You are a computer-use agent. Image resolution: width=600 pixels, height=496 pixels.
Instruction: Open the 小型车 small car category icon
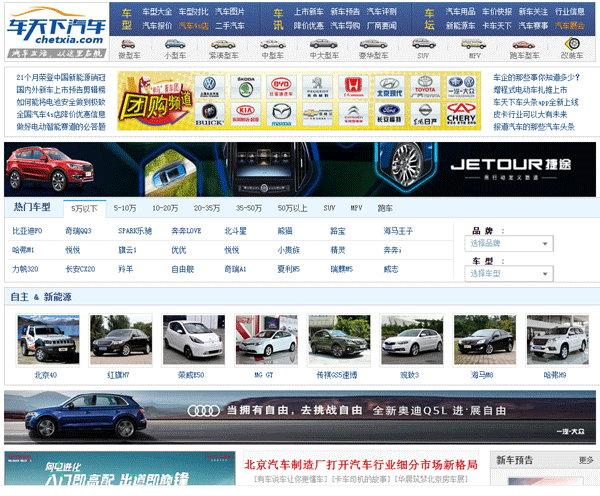click(x=175, y=44)
